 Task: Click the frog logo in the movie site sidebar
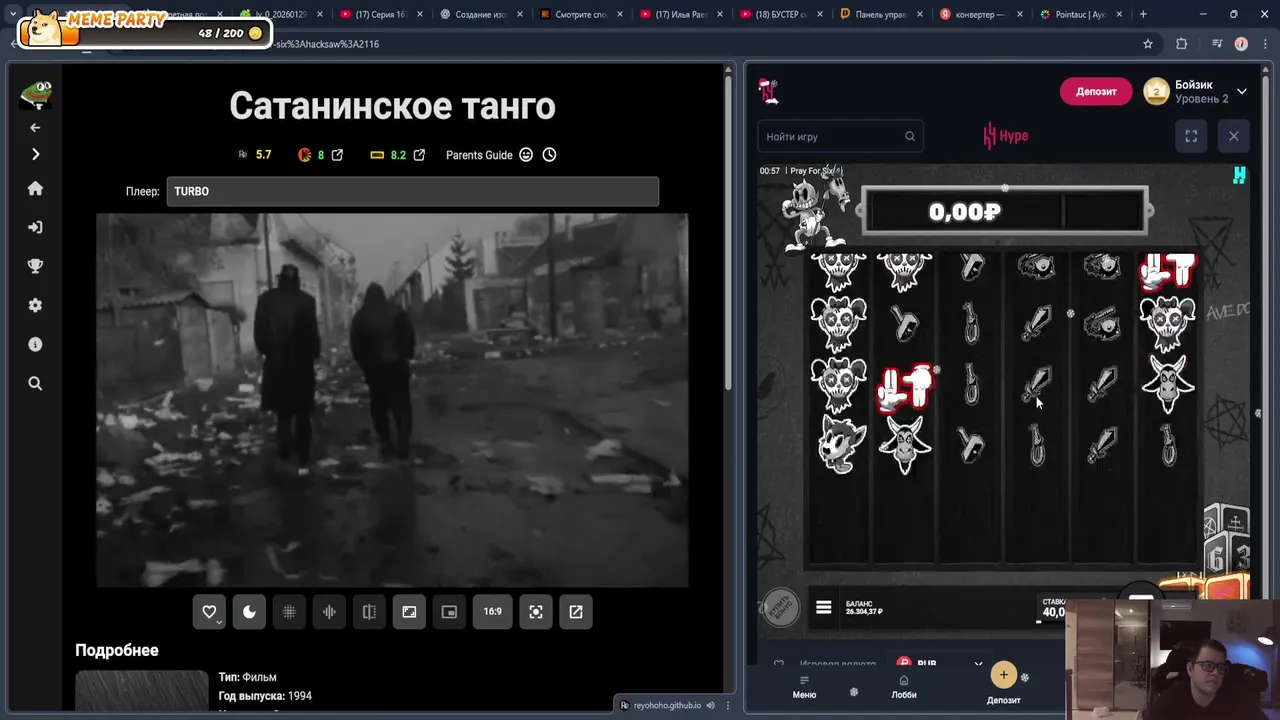[36, 94]
